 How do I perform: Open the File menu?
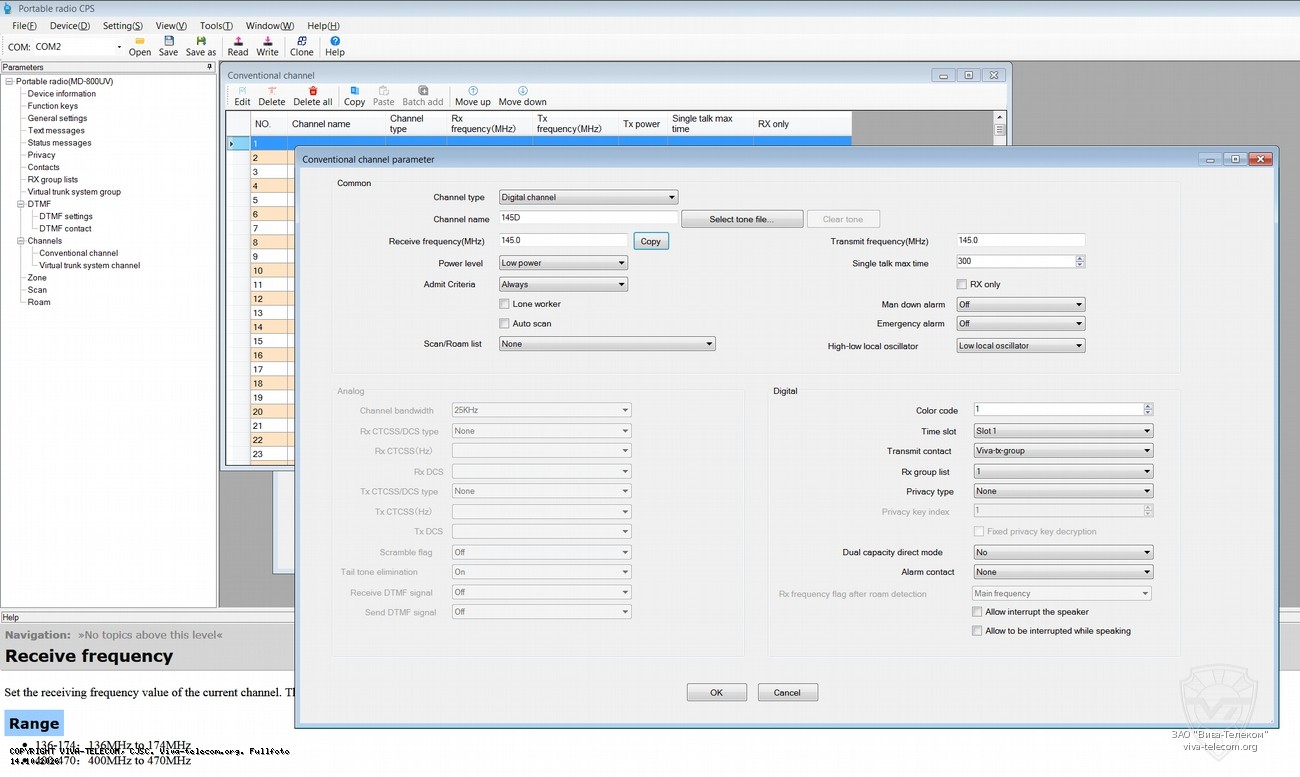point(24,26)
